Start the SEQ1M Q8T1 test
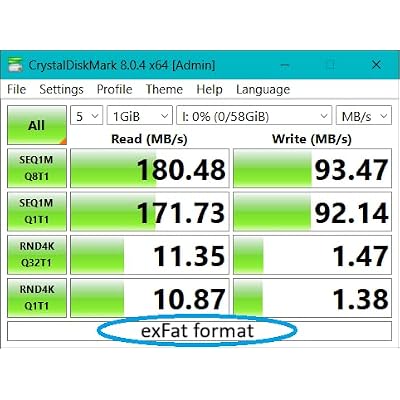 37,168
